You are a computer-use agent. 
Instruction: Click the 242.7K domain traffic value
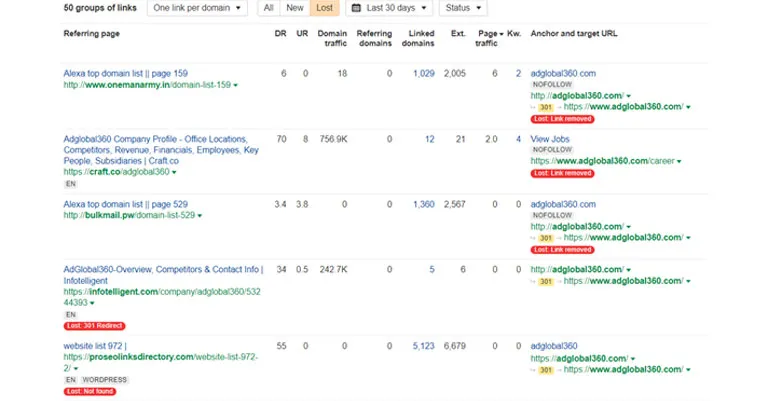333,270
